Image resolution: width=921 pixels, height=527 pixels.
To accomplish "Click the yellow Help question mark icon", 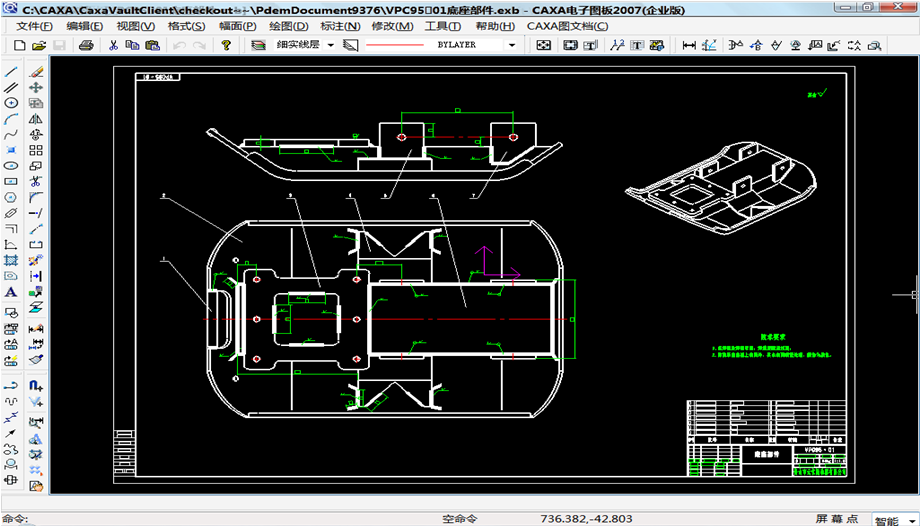I will [x=227, y=46].
